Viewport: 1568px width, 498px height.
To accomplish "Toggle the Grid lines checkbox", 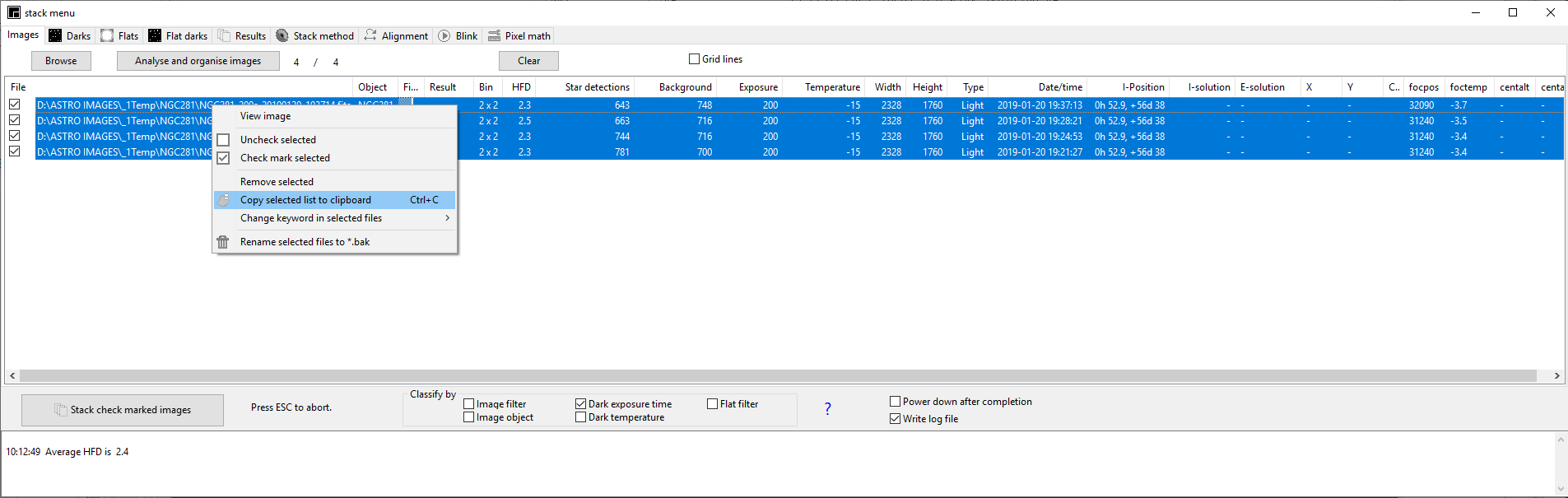I will 694,59.
